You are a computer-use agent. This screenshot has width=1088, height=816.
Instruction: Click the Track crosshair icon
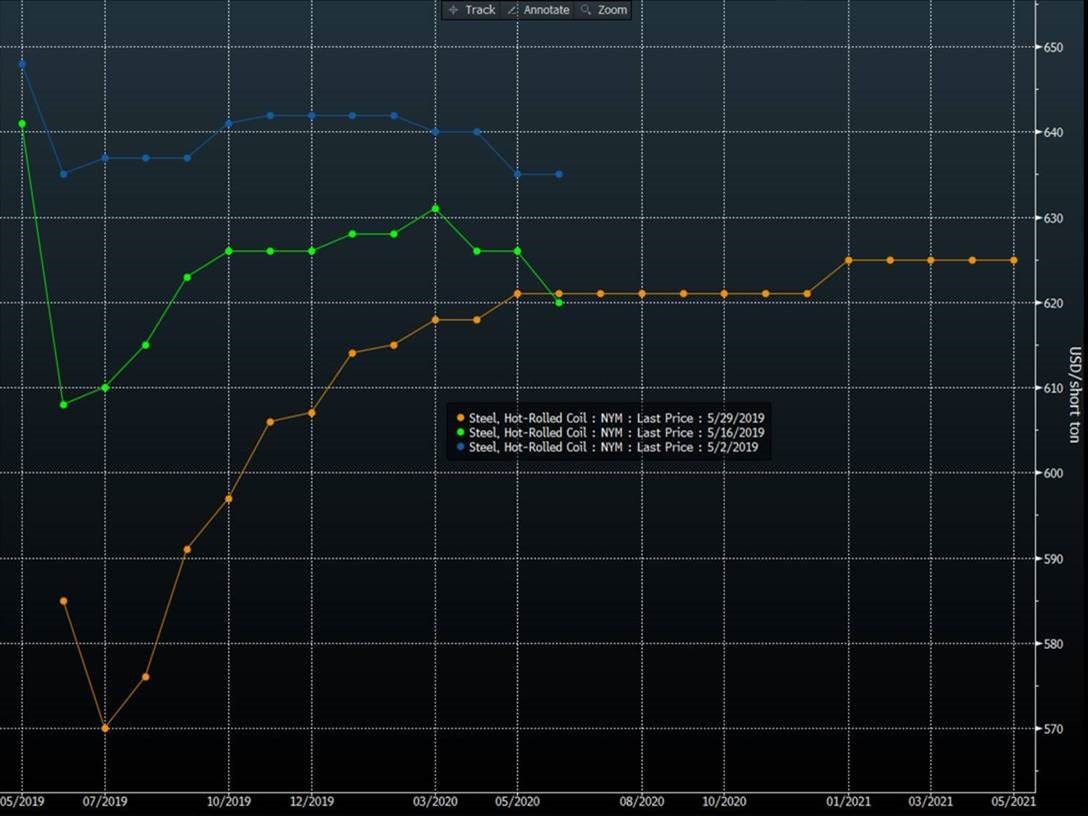point(454,10)
